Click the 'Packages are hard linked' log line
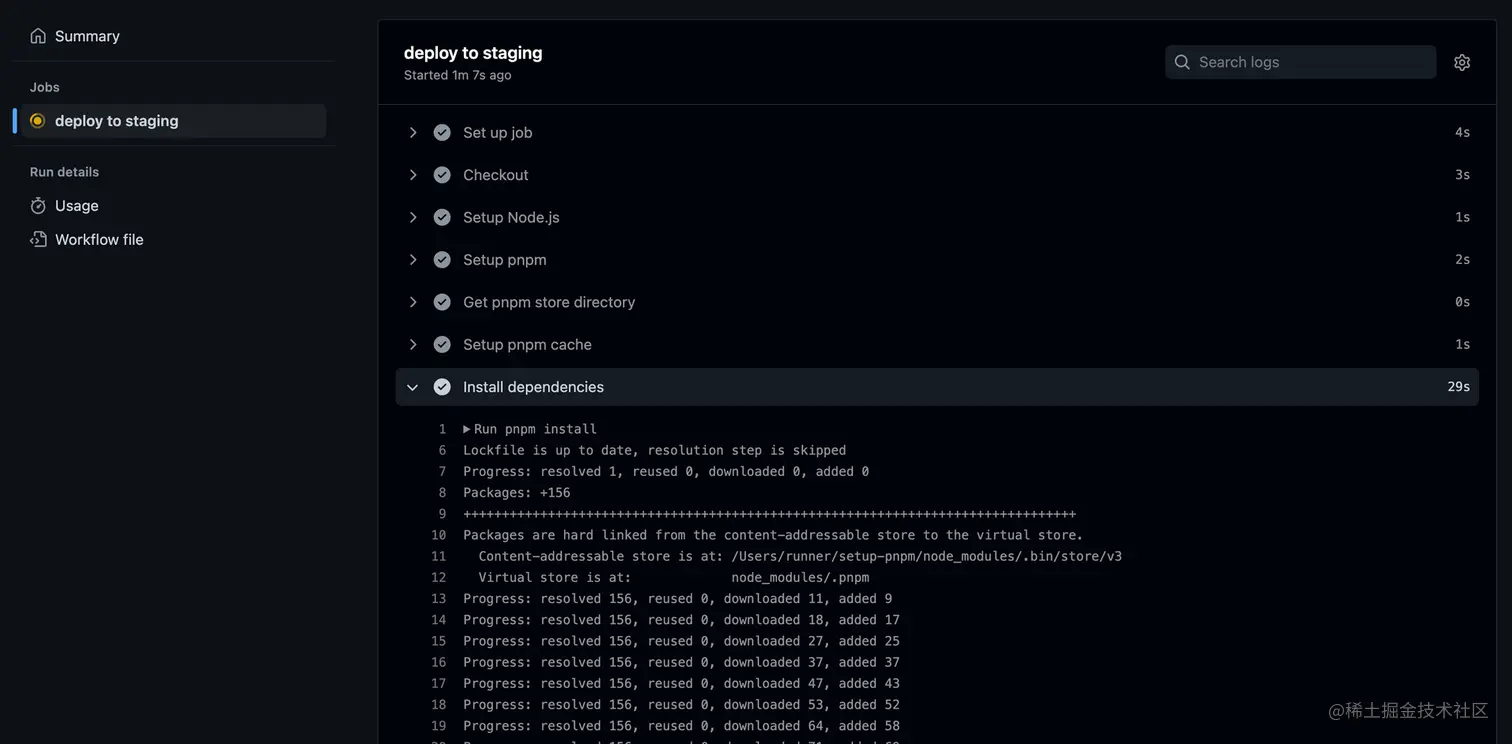This screenshot has width=1512, height=744. [773, 535]
